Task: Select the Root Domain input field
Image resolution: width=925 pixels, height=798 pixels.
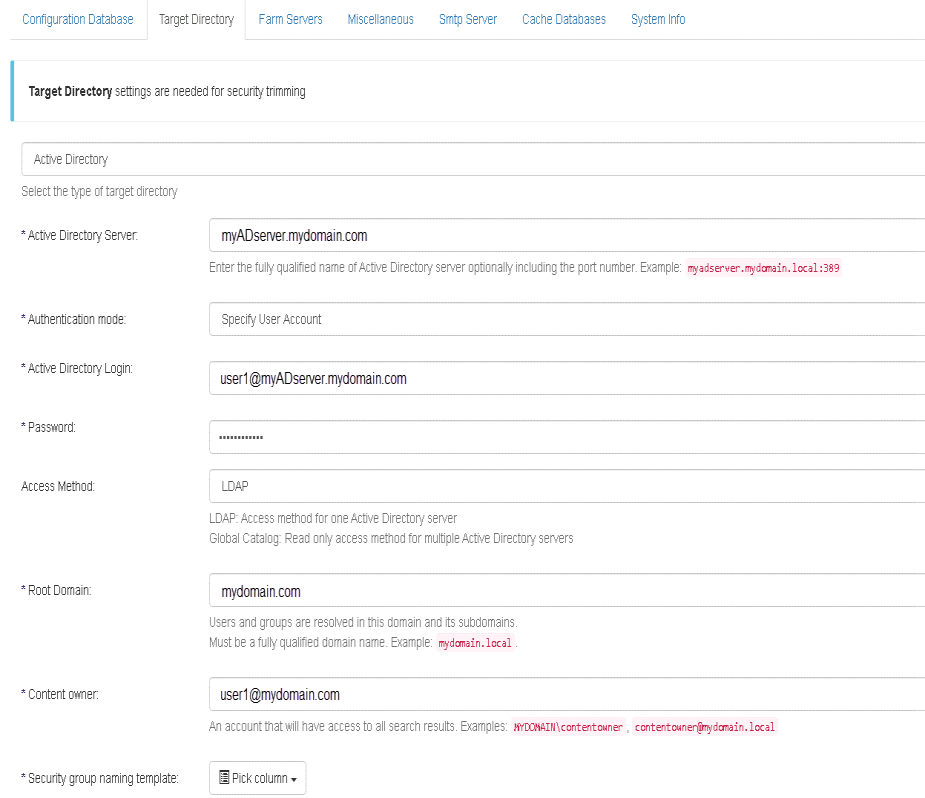Action: 566,591
